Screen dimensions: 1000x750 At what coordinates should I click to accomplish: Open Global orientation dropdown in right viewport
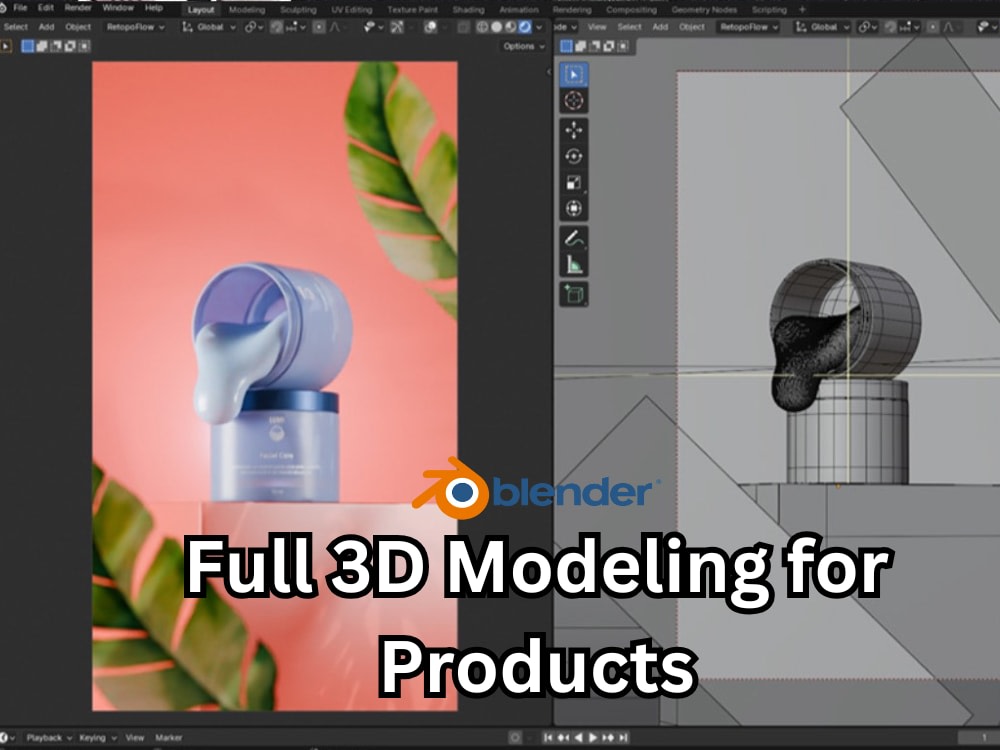point(823,27)
